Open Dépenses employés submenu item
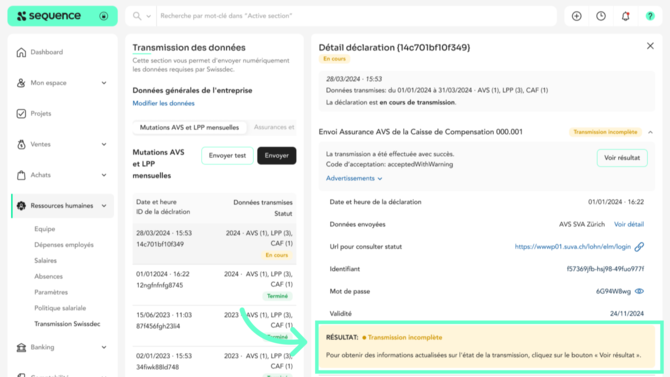Image resolution: width=670 pixels, height=377 pixels. [x=64, y=245]
